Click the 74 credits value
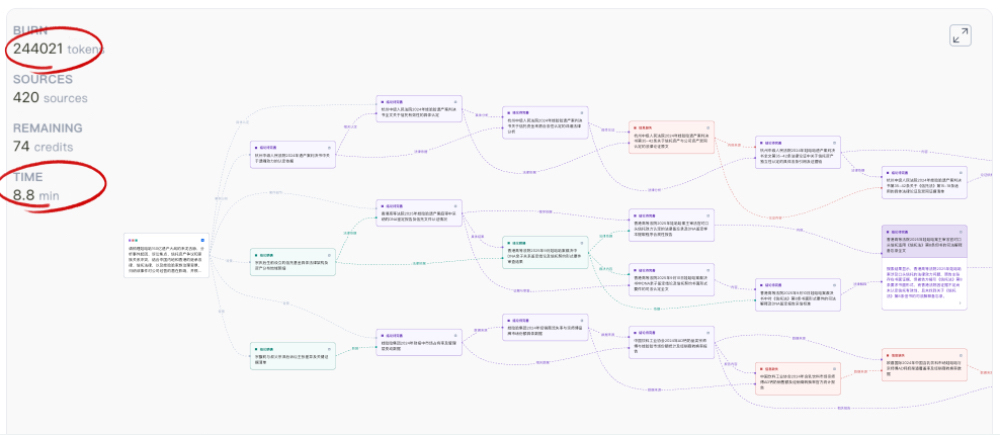The image size is (1000, 435). [40, 146]
